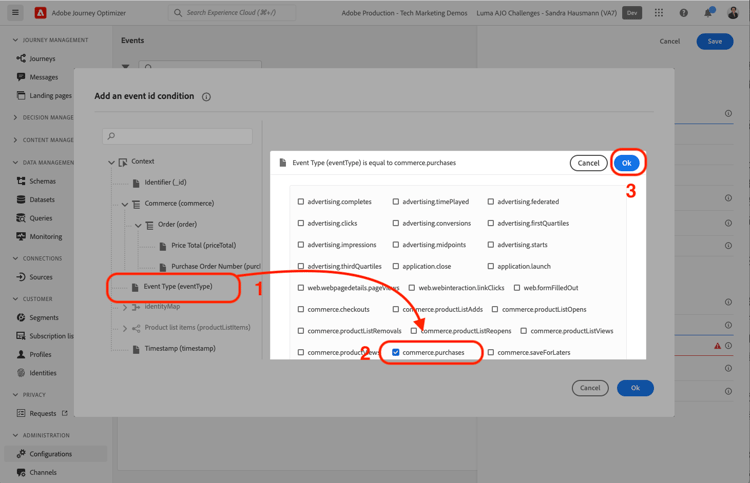
Task: Expand Product list items node
Action: [124, 329]
